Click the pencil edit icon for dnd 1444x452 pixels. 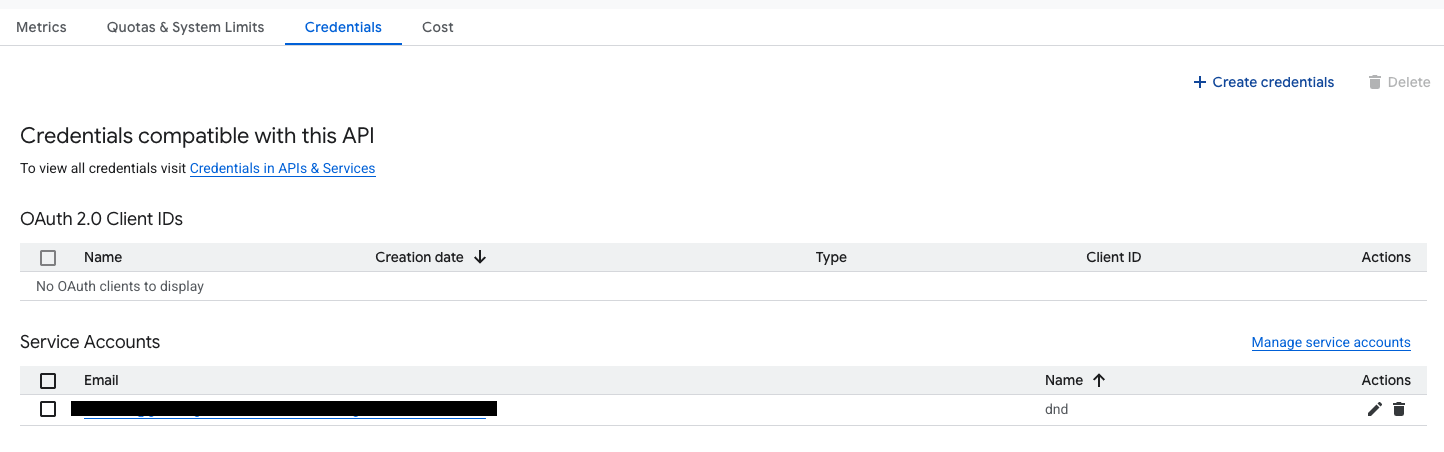pyautogui.click(x=1375, y=409)
